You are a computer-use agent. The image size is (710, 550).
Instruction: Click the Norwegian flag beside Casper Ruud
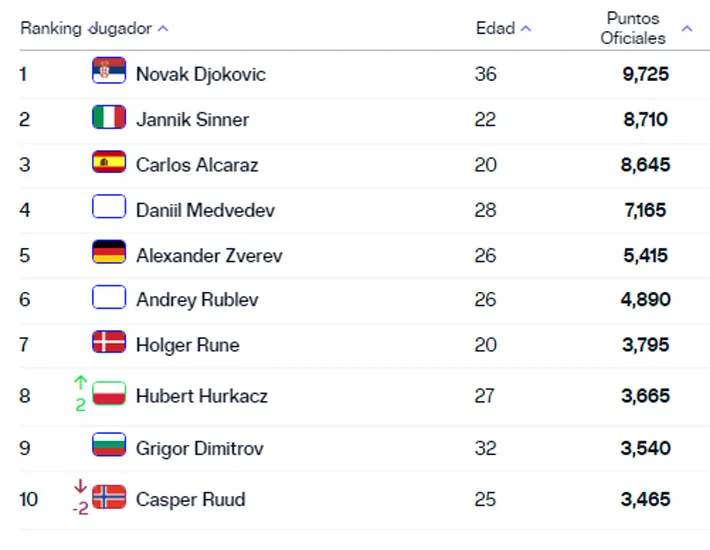[109, 497]
